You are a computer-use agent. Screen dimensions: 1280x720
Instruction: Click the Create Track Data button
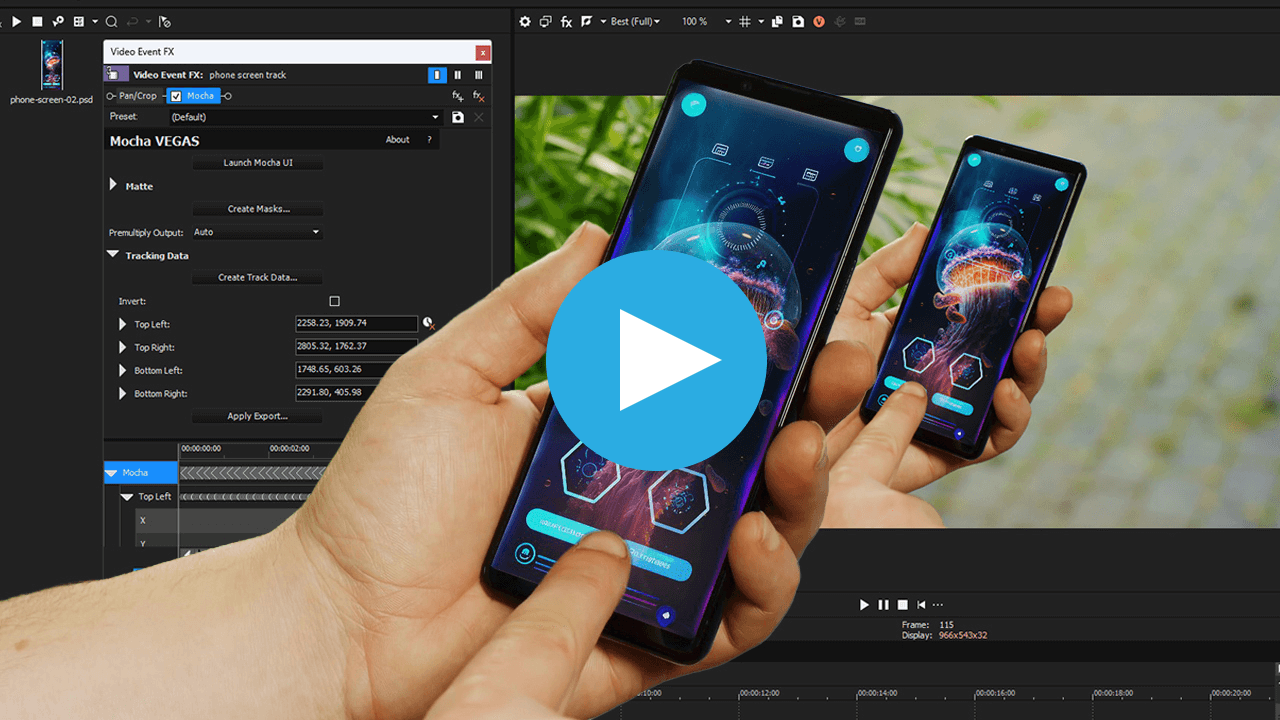click(x=258, y=278)
